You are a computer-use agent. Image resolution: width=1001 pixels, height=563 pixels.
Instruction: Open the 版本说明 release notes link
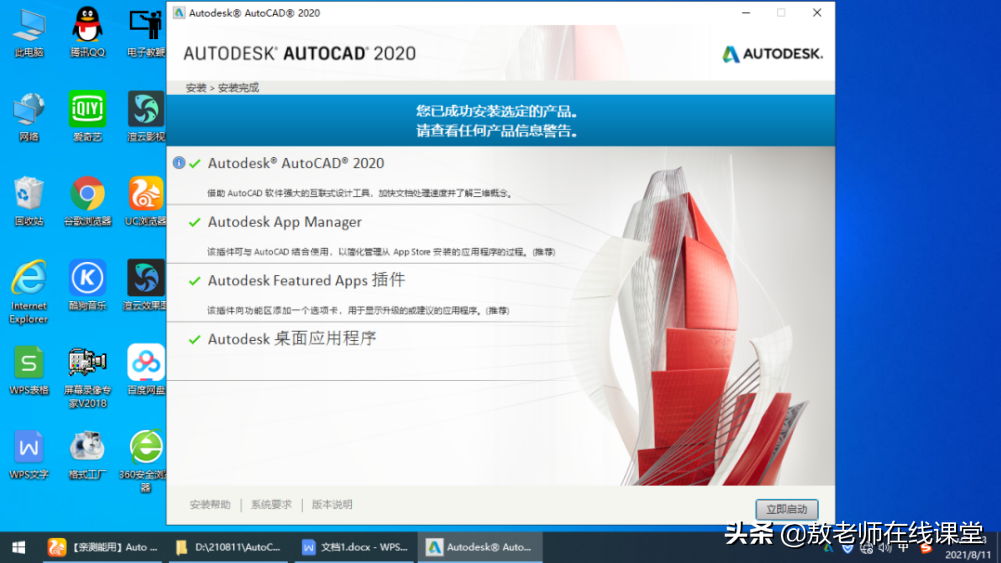(332, 505)
